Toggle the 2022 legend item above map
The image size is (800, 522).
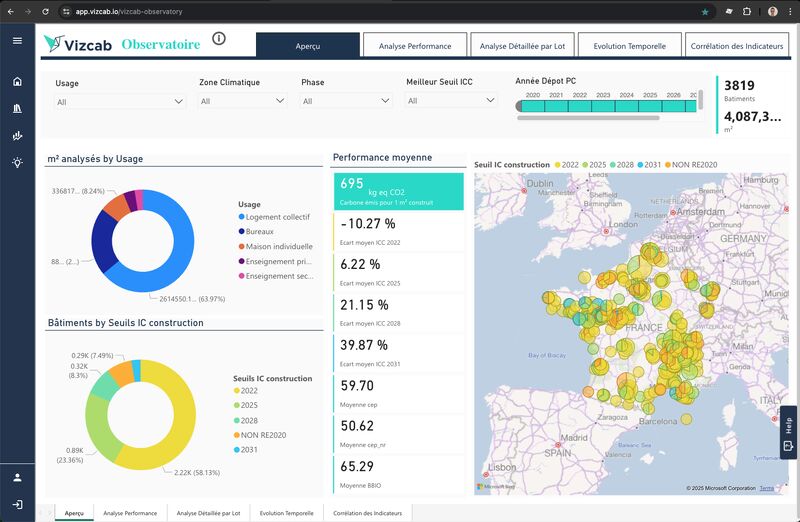pyautogui.click(x=570, y=164)
